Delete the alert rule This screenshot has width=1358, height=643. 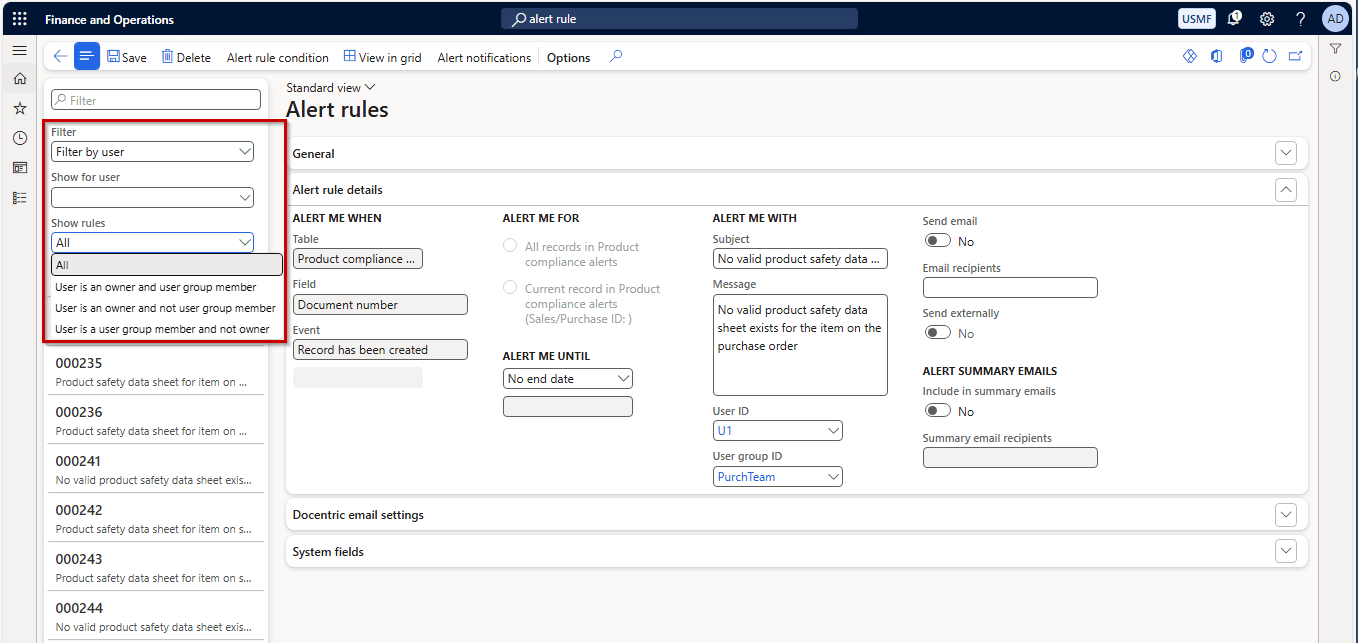[x=186, y=57]
